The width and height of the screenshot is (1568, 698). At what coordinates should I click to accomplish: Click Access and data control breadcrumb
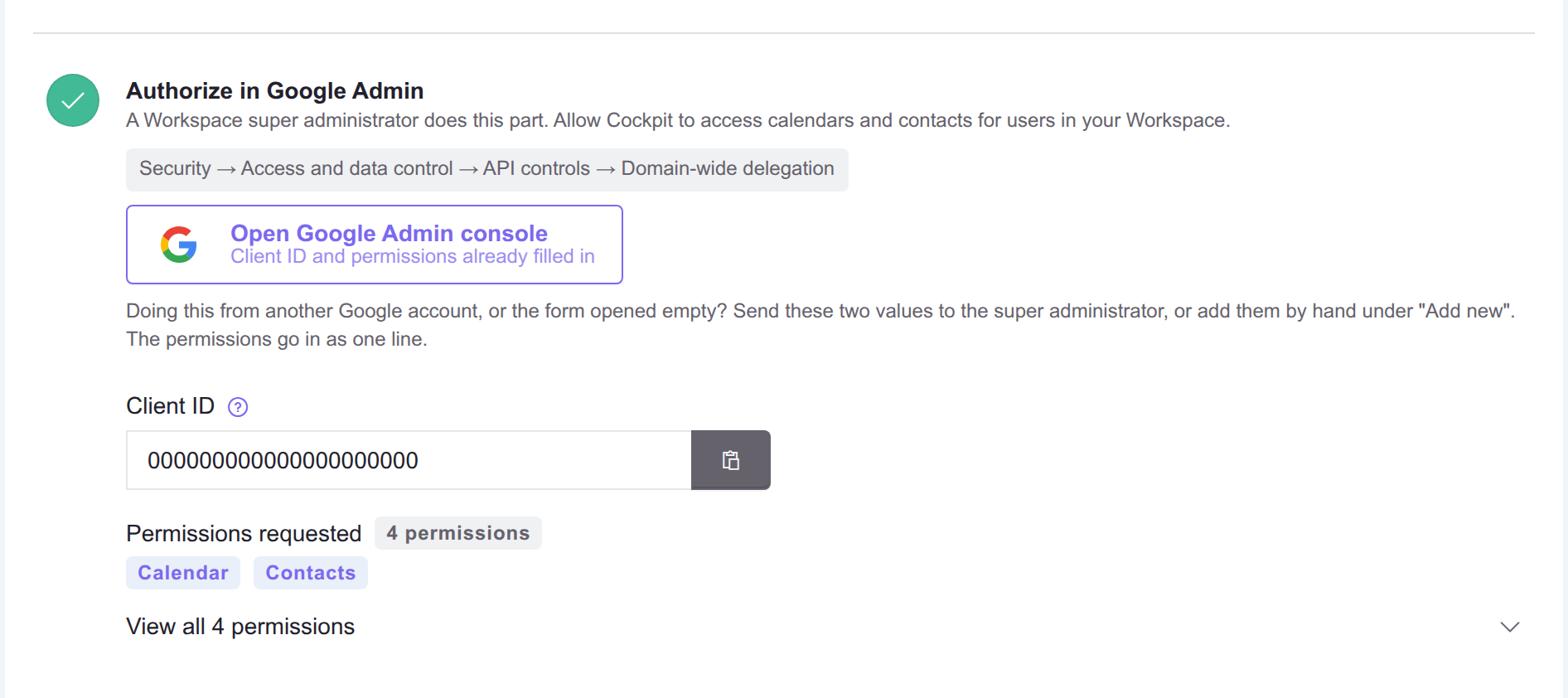click(x=346, y=168)
